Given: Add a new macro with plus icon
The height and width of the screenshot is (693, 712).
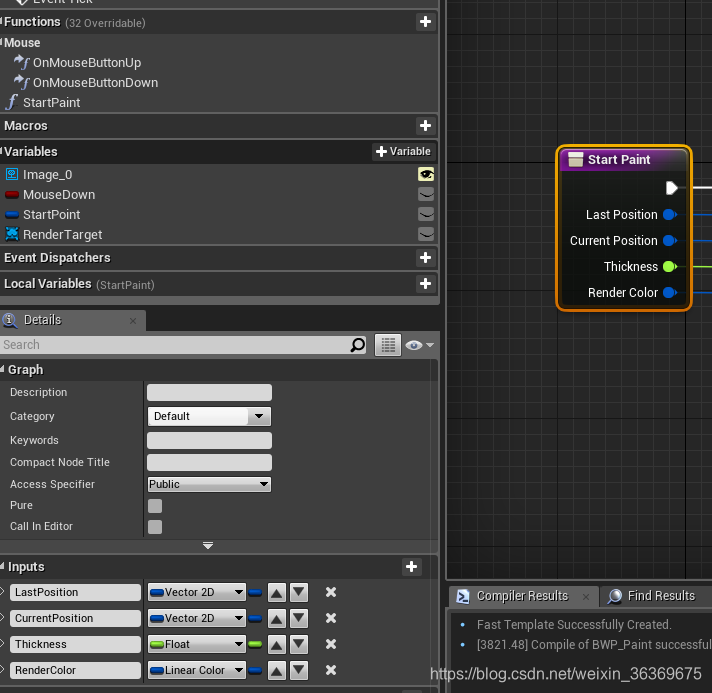Looking at the screenshot, I should [425, 126].
